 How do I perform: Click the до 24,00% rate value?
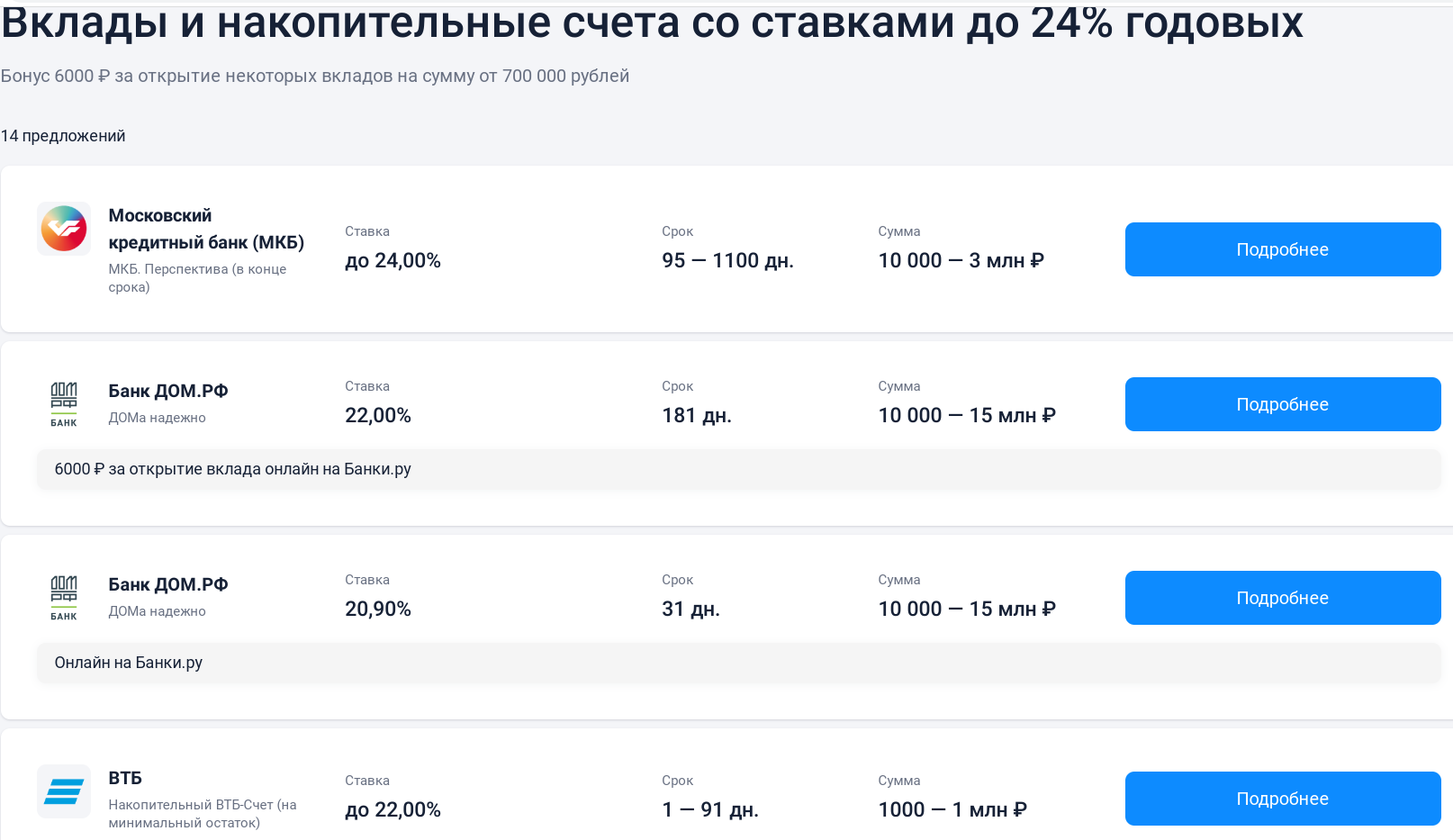click(393, 260)
